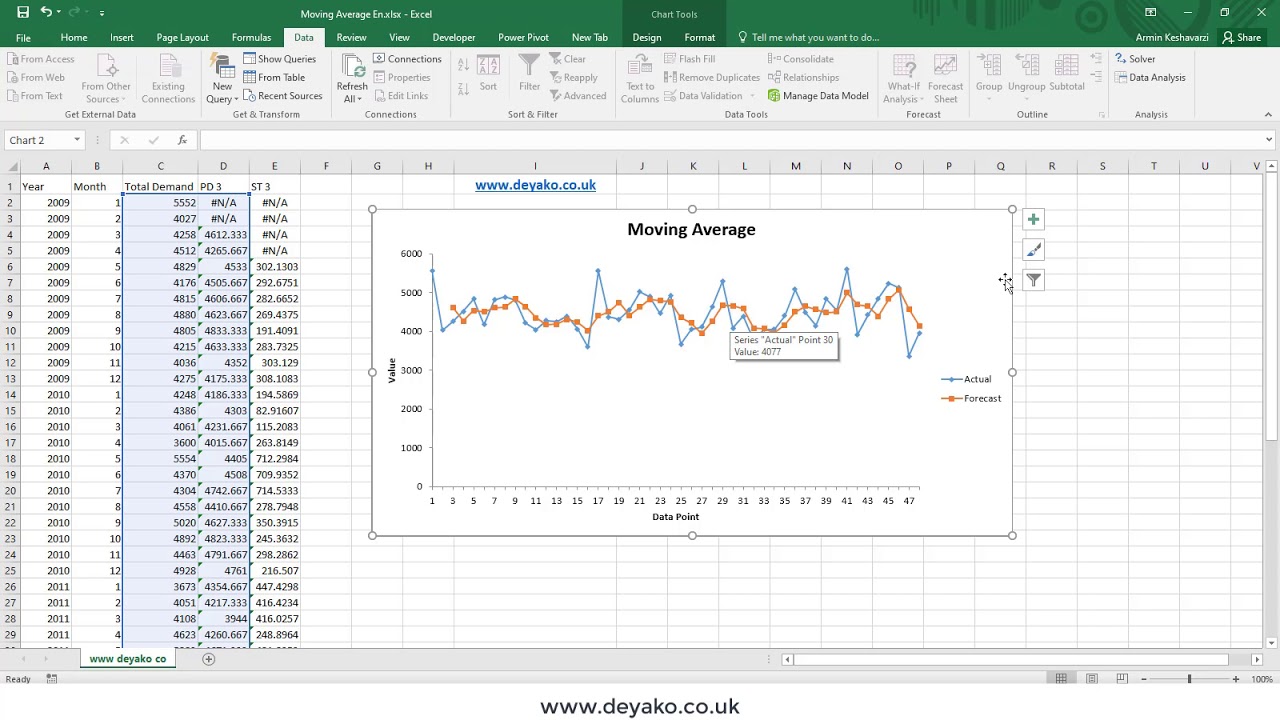Click Recent Sources button
Viewport: 1280px width, 720px height.
[283, 96]
